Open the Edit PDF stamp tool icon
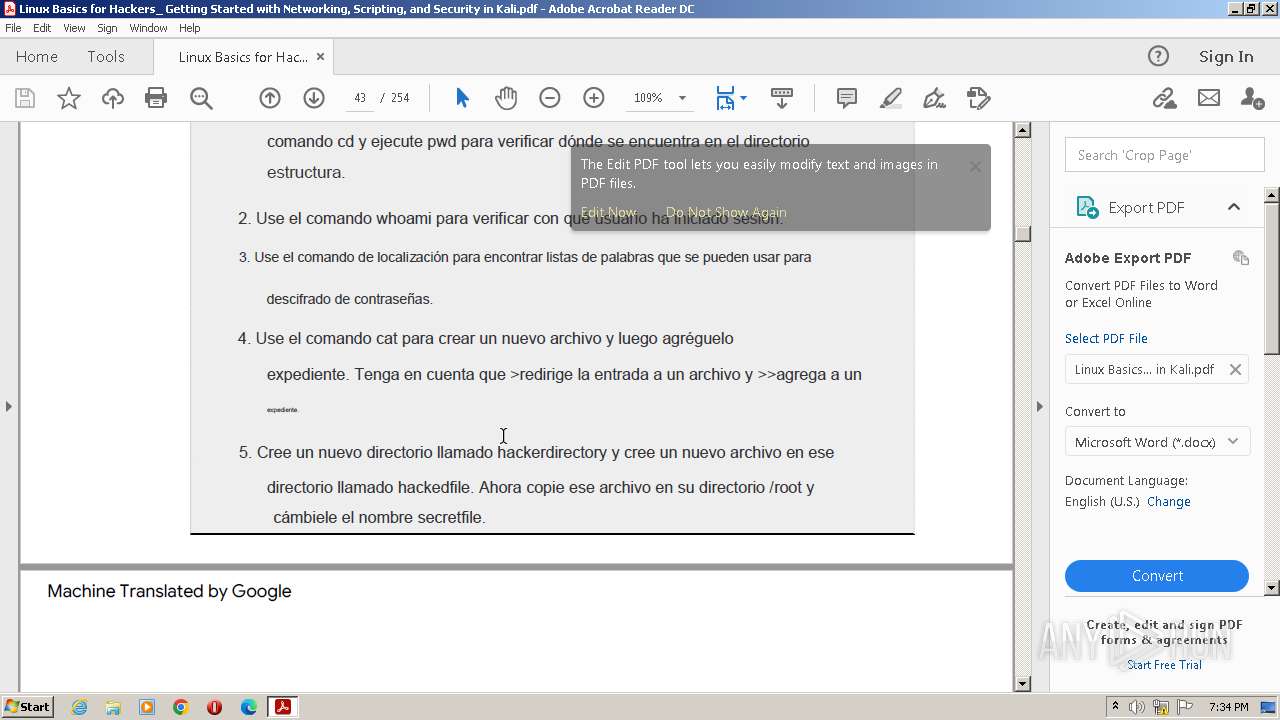Viewport: 1280px width, 720px height. click(979, 98)
